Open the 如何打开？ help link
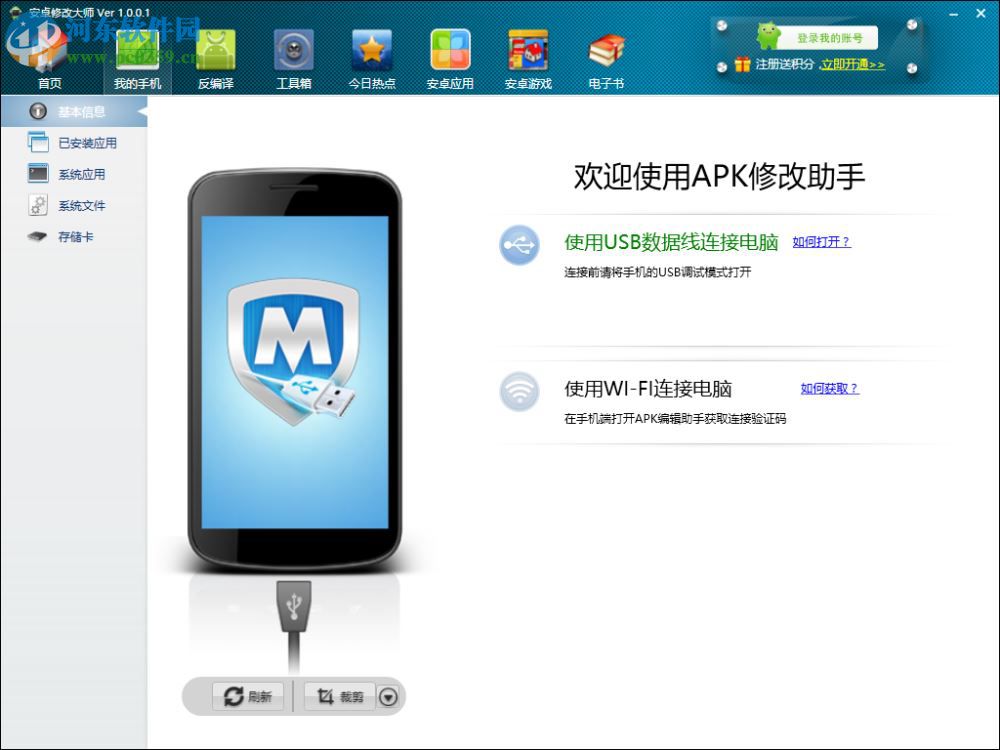Viewport: 1000px width, 750px height. point(821,242)
